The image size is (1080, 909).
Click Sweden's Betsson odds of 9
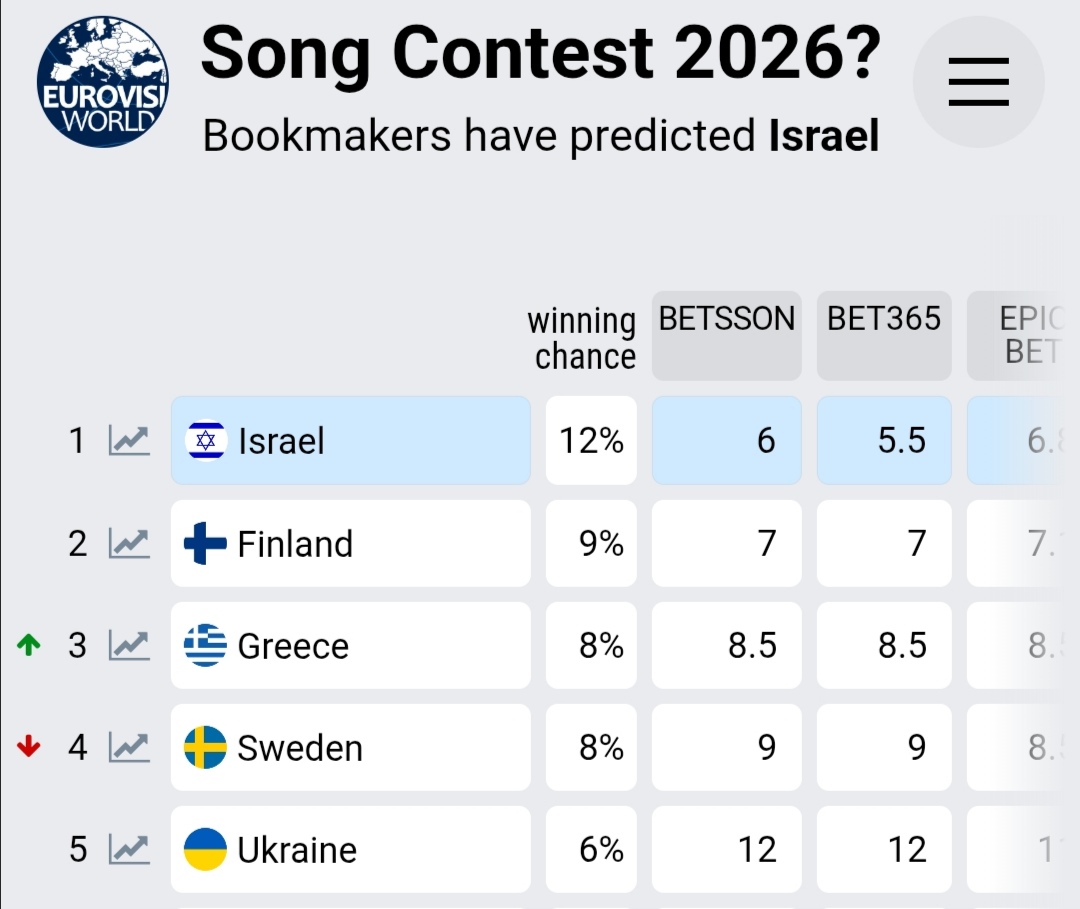coord(726,747)
